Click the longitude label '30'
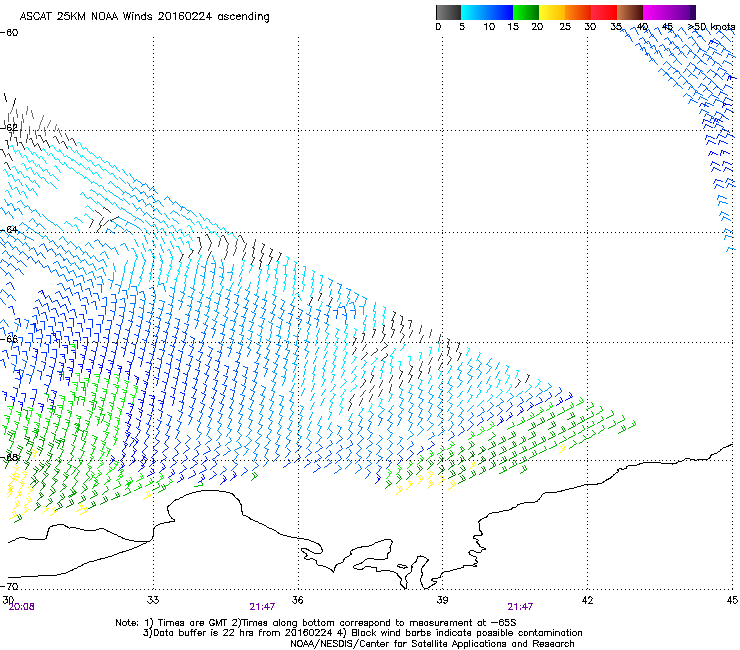This screenshot has width=740, height=650. click(x=8, y=599)
